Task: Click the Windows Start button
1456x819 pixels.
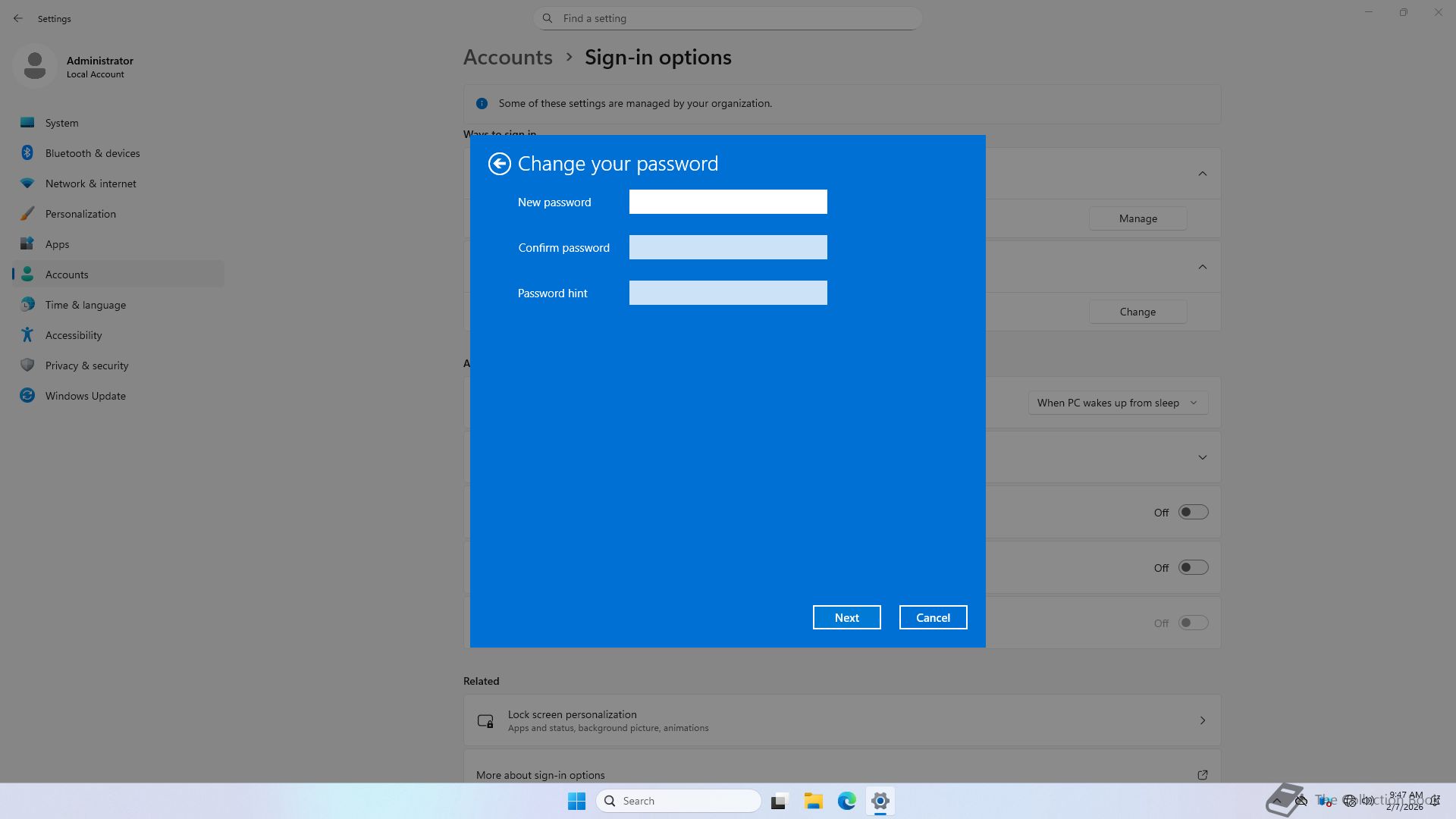Action: click(x=576, y=801)
